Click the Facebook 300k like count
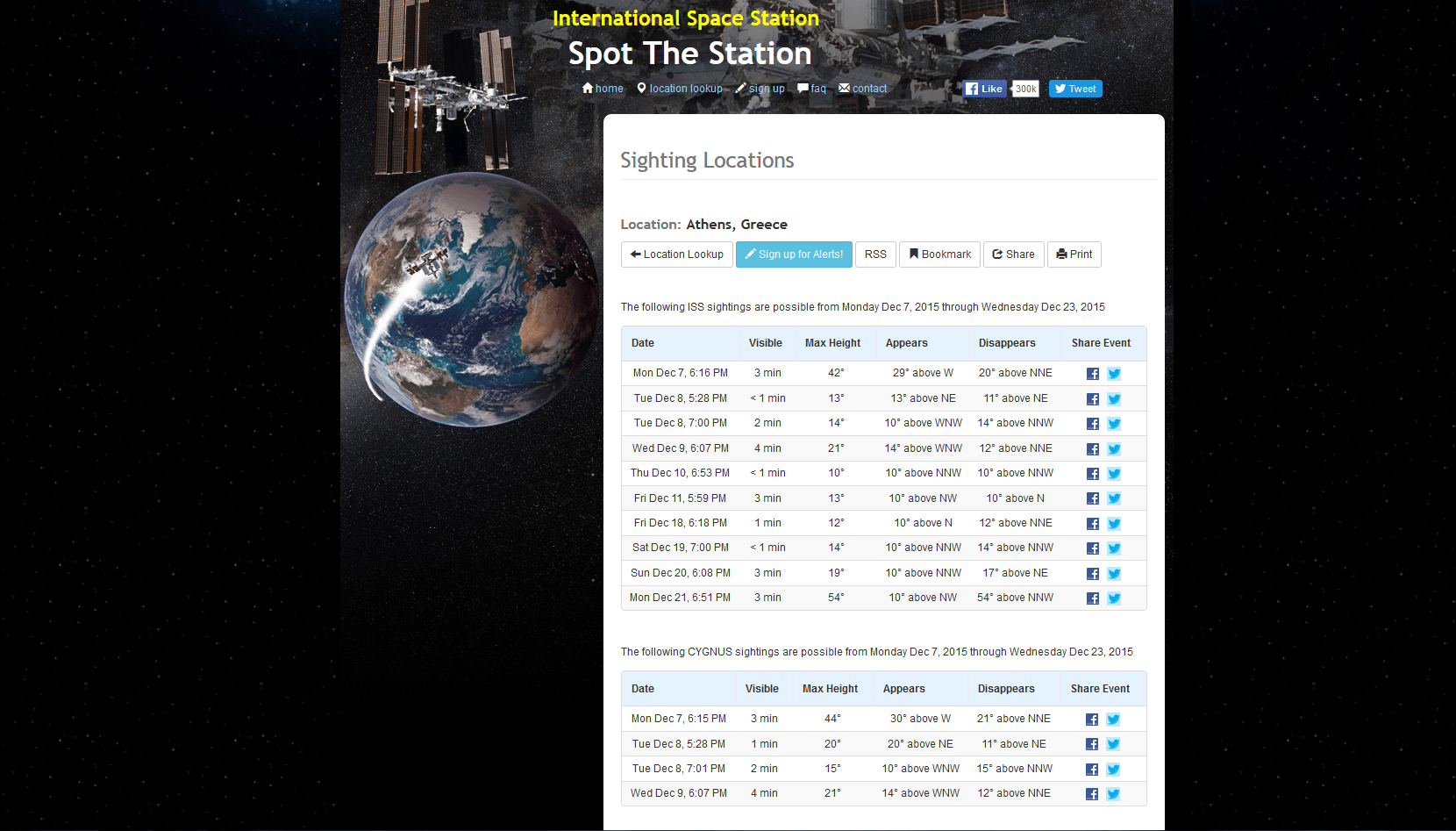The image size is (1456, 831). coord(1025,89)
